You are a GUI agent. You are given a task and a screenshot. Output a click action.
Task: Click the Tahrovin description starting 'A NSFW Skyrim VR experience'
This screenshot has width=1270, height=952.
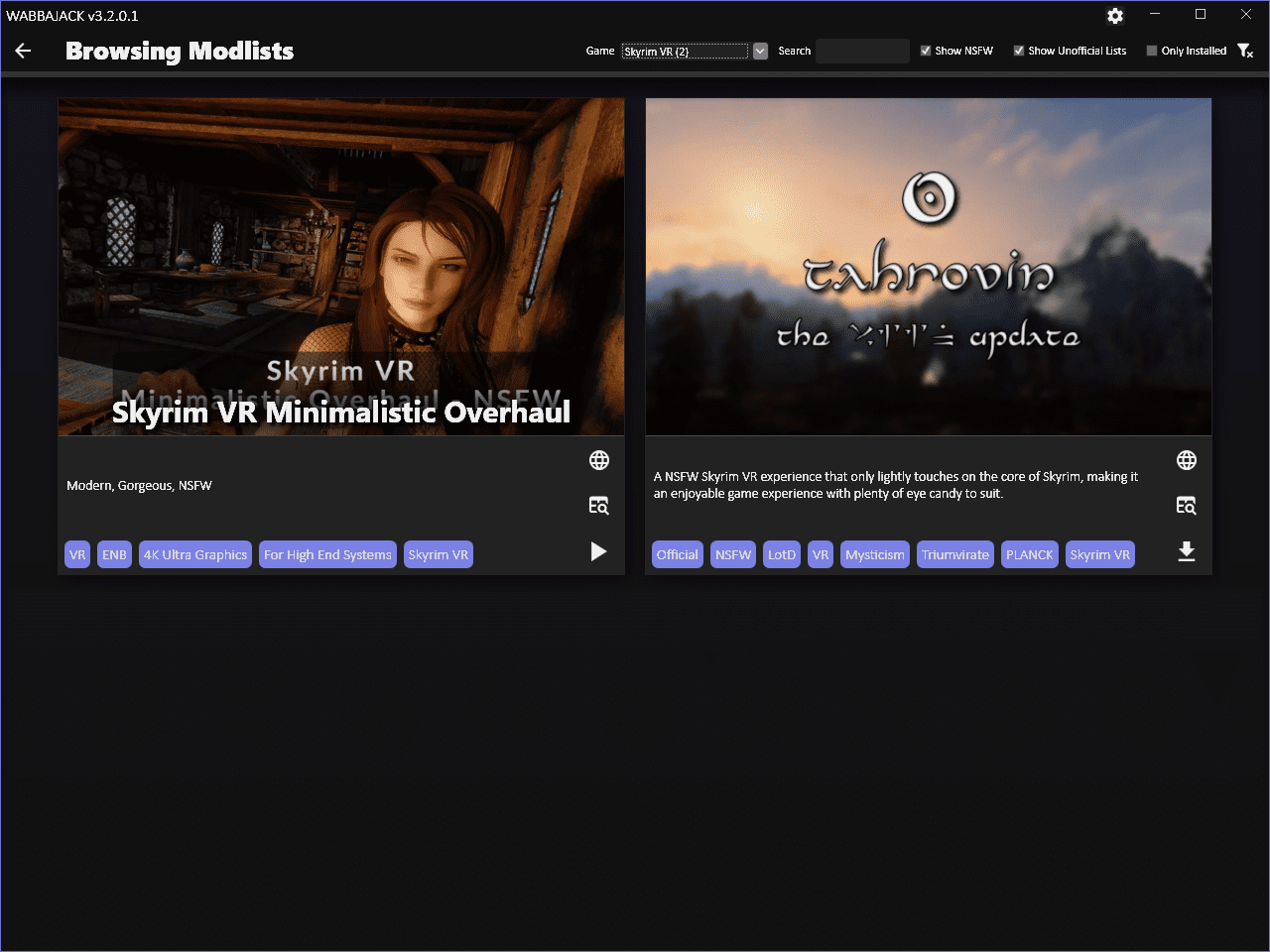(x=896, y=485)
